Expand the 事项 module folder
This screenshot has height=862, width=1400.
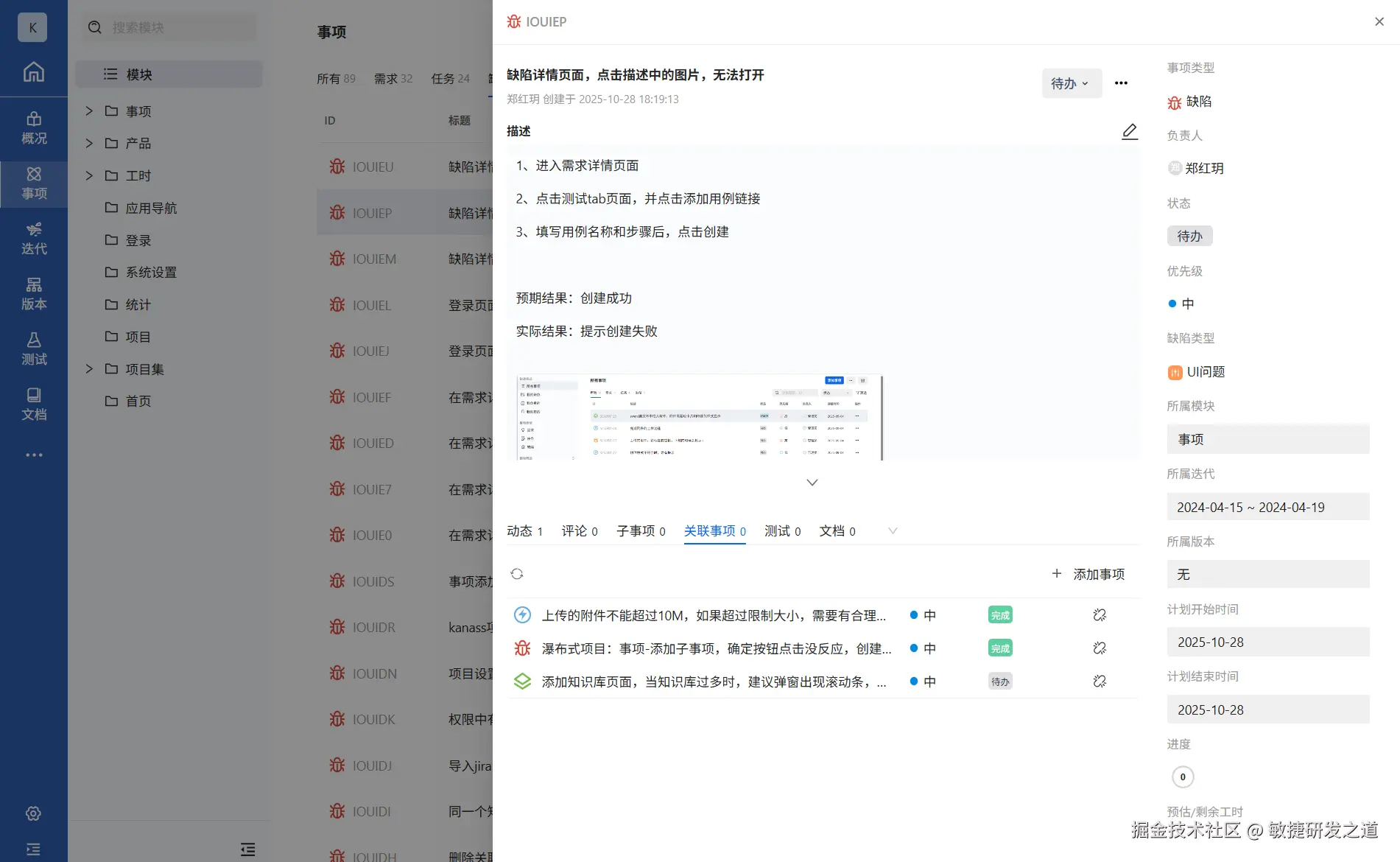(89, 111)
